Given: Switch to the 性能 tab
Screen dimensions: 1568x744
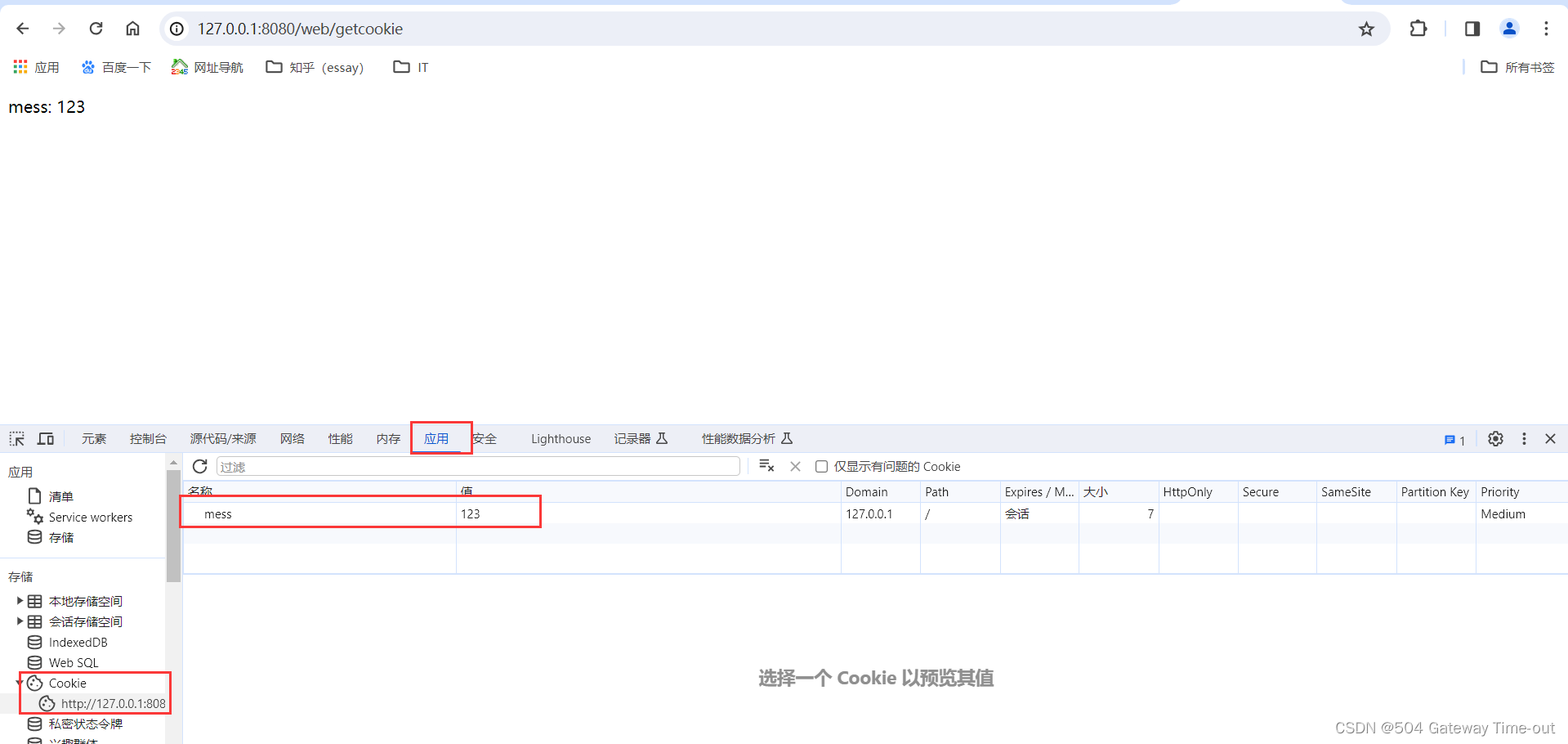Looking at the screenshot, I should coord(341,439).
